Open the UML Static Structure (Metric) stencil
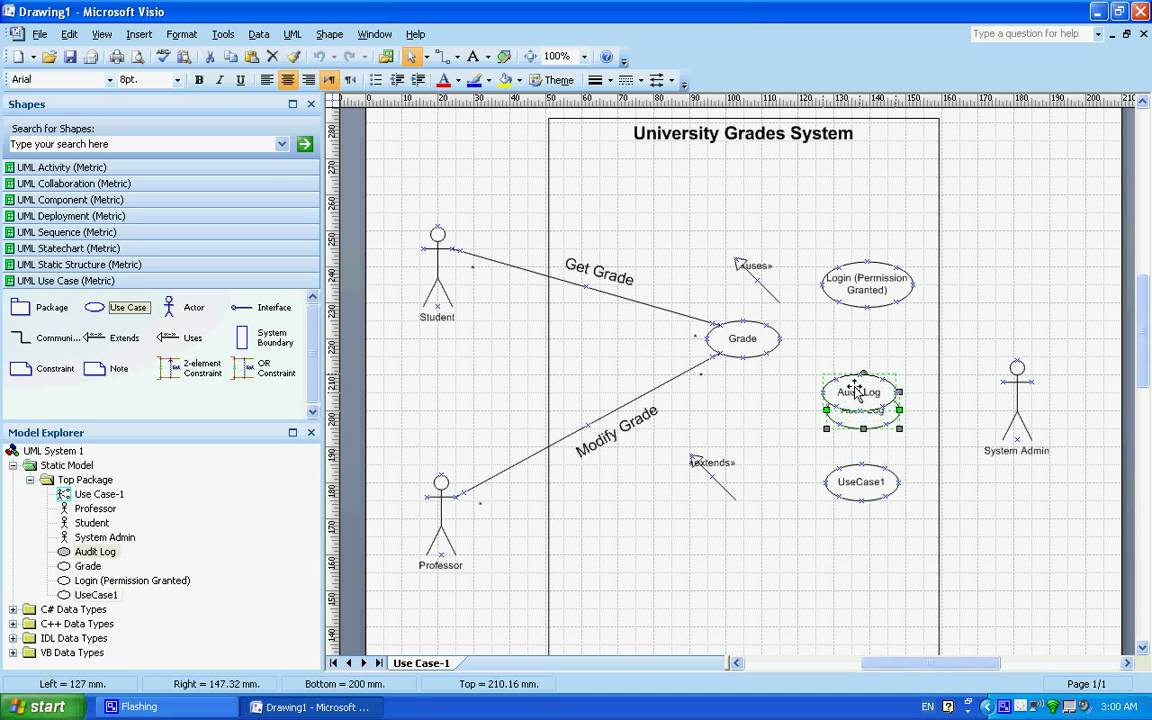Viewport: 1152px width, 720px height. tap(162, 264)
